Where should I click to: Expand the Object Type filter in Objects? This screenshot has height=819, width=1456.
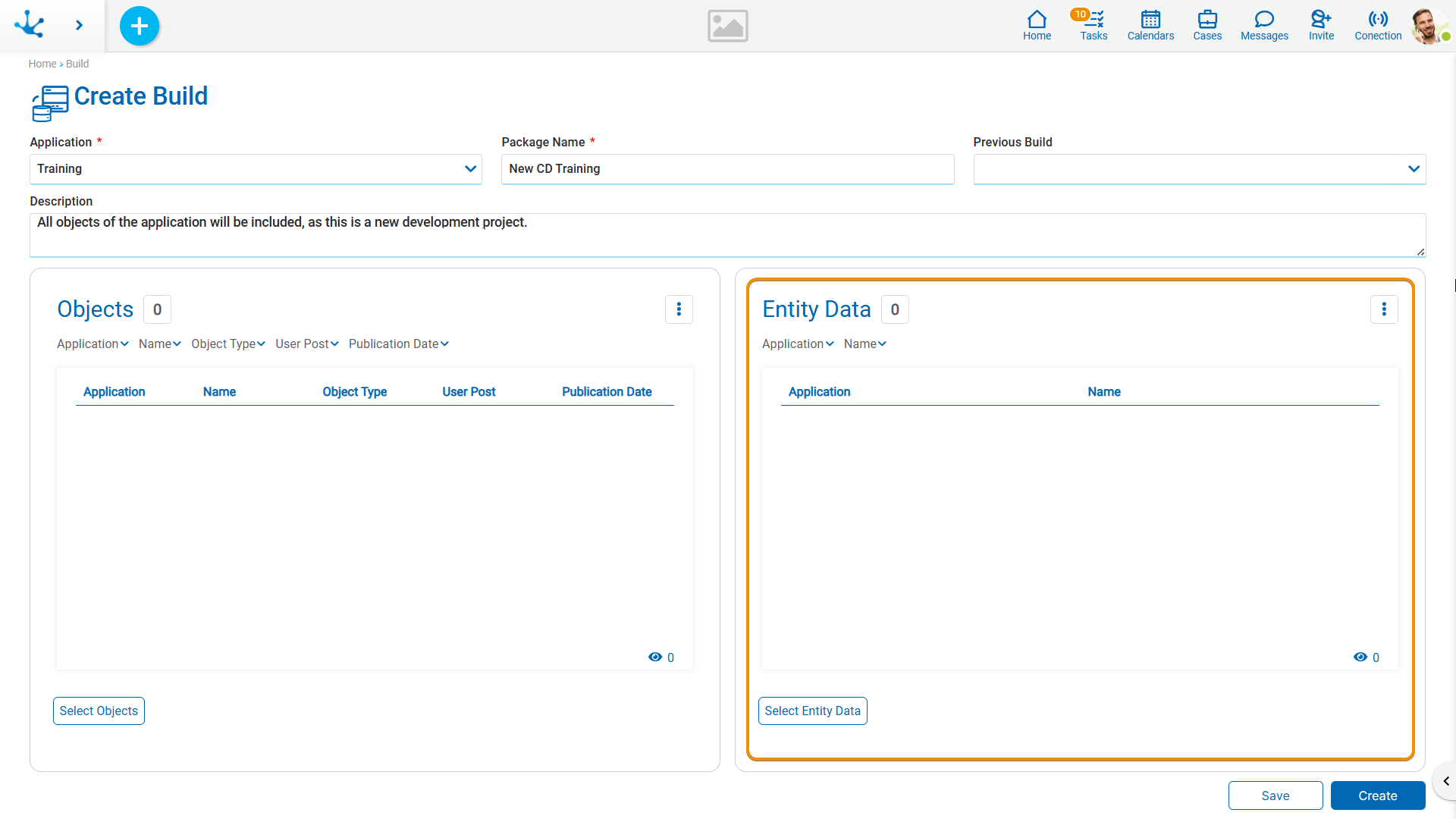[227, 344]
